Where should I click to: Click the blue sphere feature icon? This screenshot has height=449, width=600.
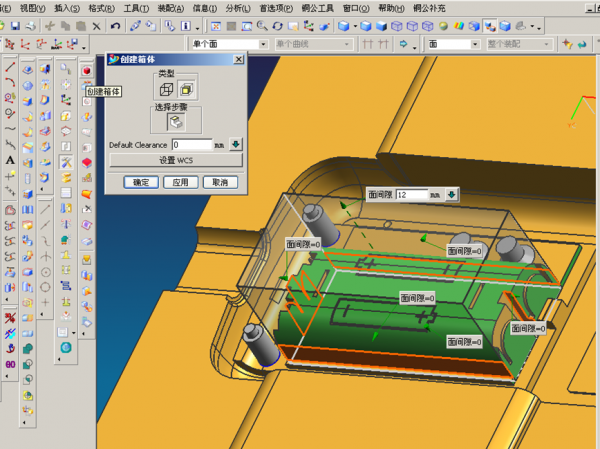point(28,85)
